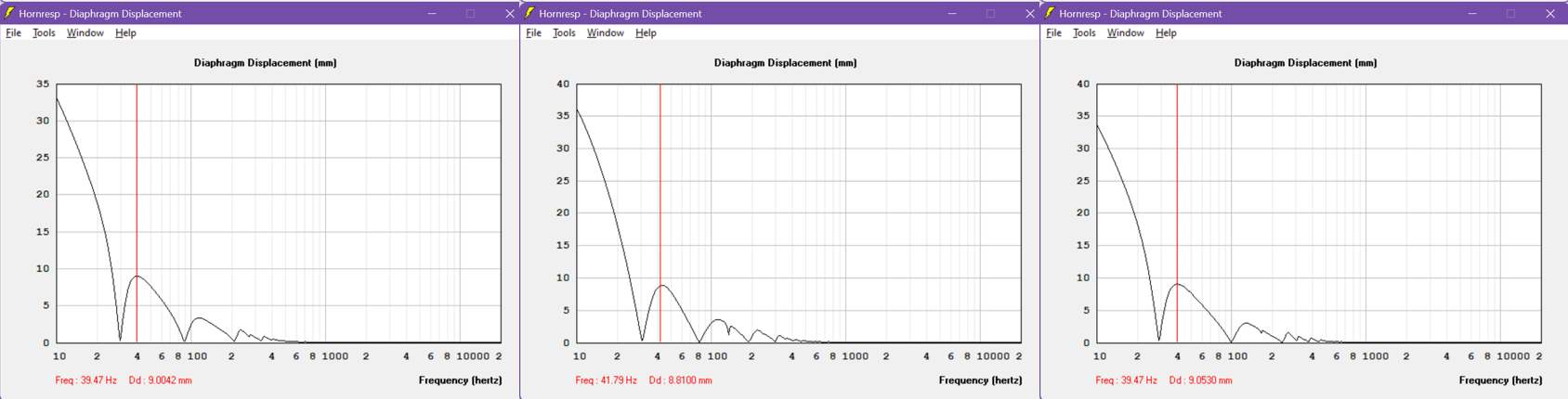Click 'Frequency (hertz)' axis label in right window
The image size is (1568, 399).
(1501, 380)
